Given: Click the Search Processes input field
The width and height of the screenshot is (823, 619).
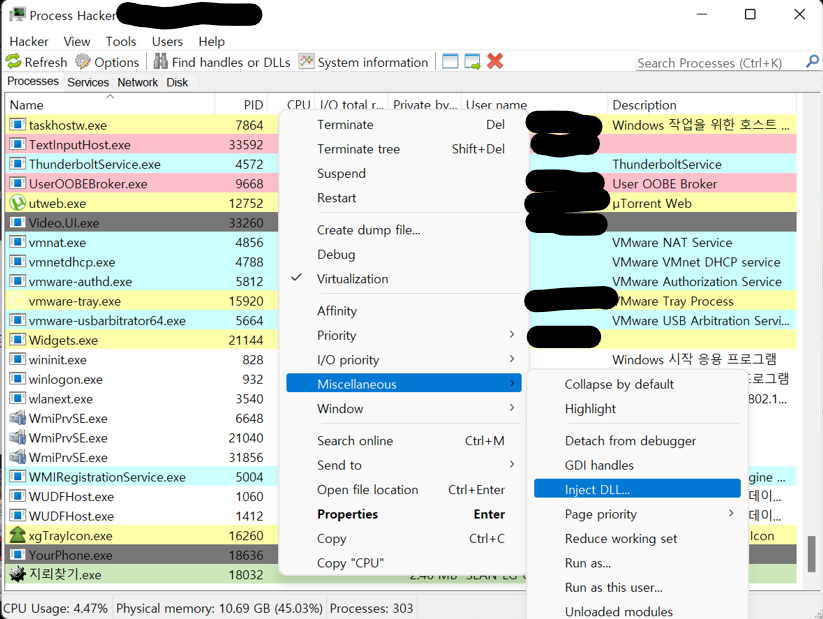Looking at the screenshot, I should 719,62.
